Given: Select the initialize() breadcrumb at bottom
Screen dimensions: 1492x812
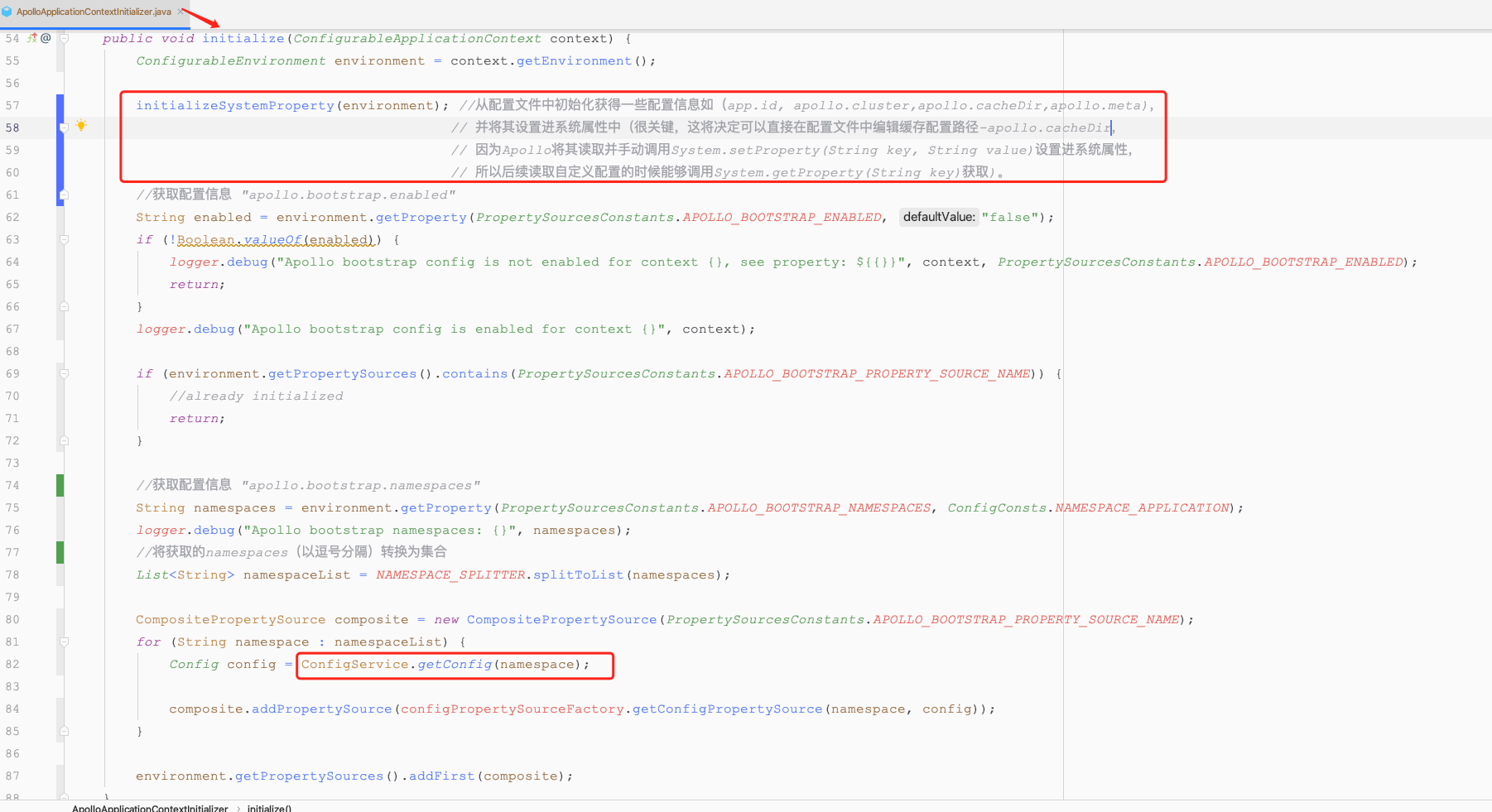Looking at the screenshot, I should click(269, 808).
